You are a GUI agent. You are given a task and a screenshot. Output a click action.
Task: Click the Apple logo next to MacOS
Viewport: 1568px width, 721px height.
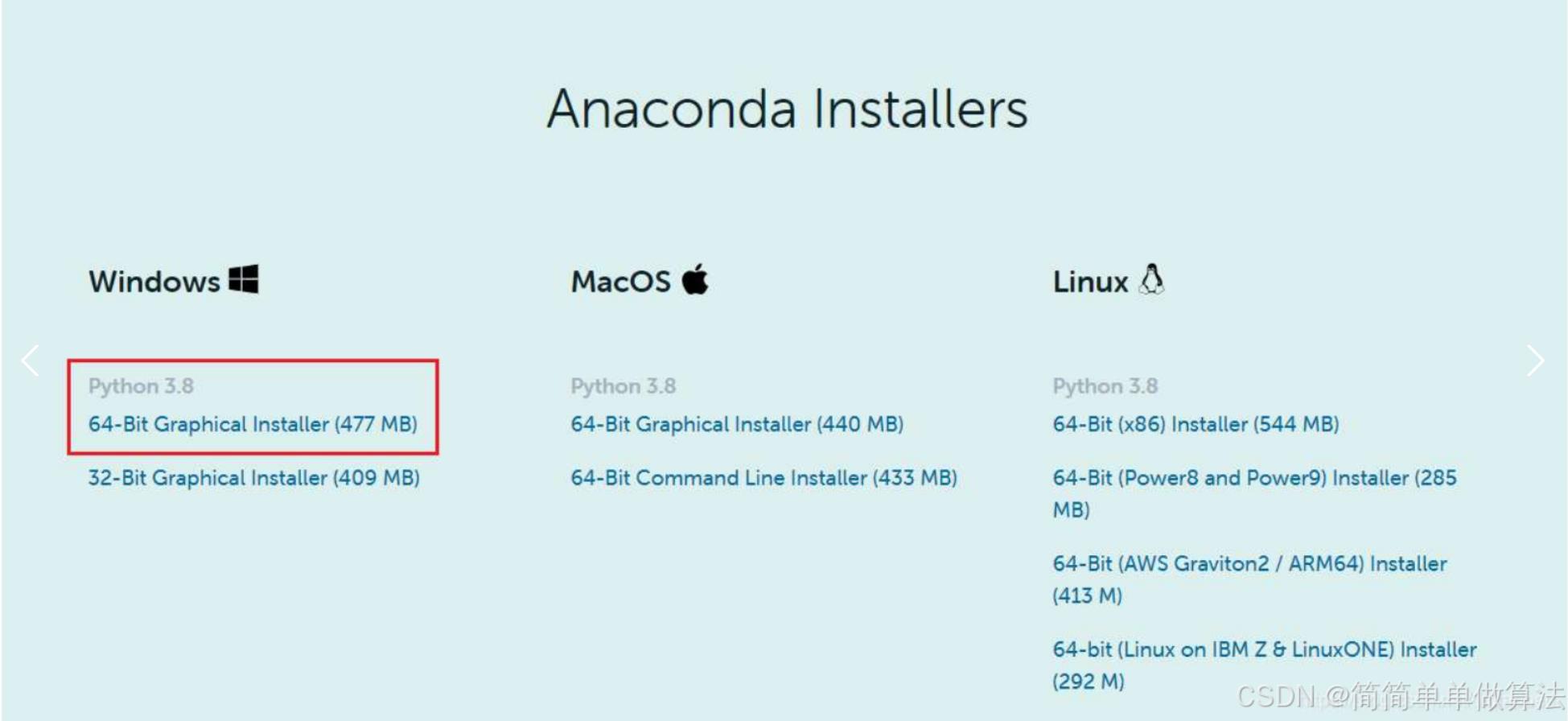(x=695, y=280)
